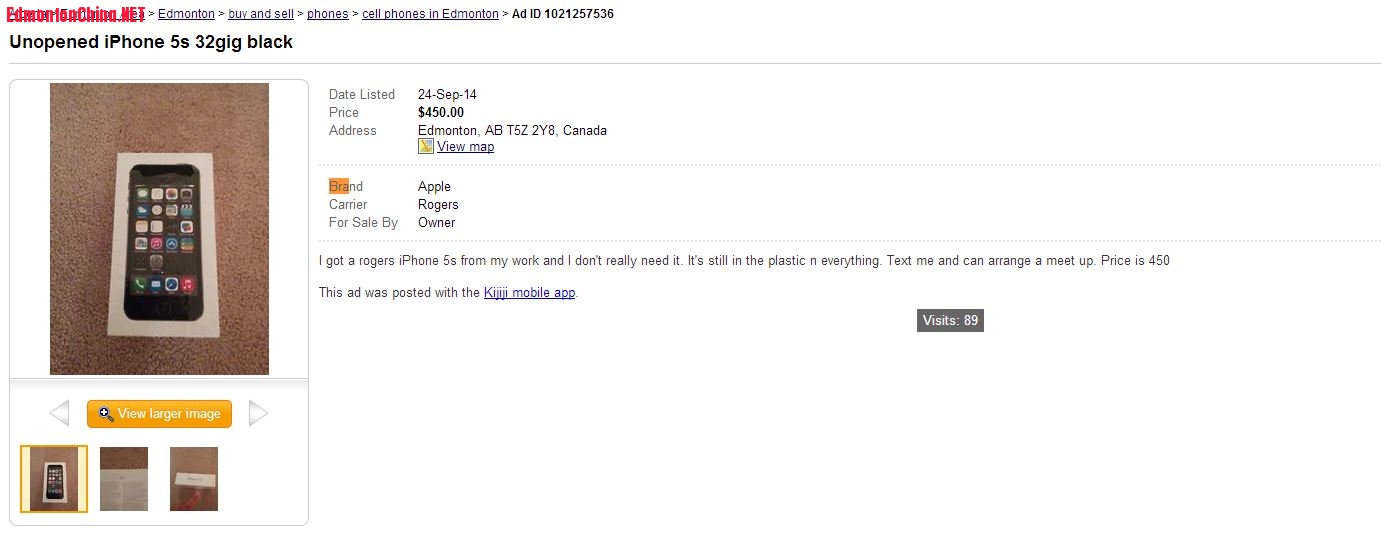Click the previous image arrow
This screenshot has height=541, width=1381.
(x=59, y=413)
